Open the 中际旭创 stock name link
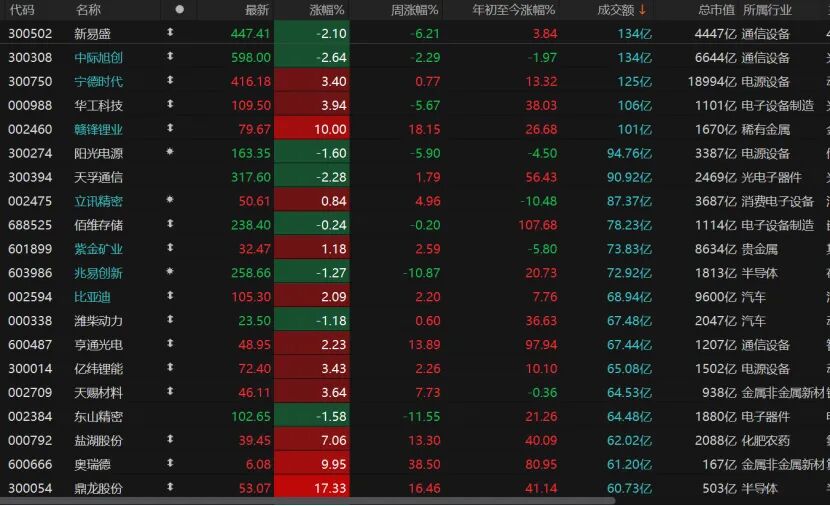Image resolution: width=830 pixels, height=506 pixels. (99, 57)
